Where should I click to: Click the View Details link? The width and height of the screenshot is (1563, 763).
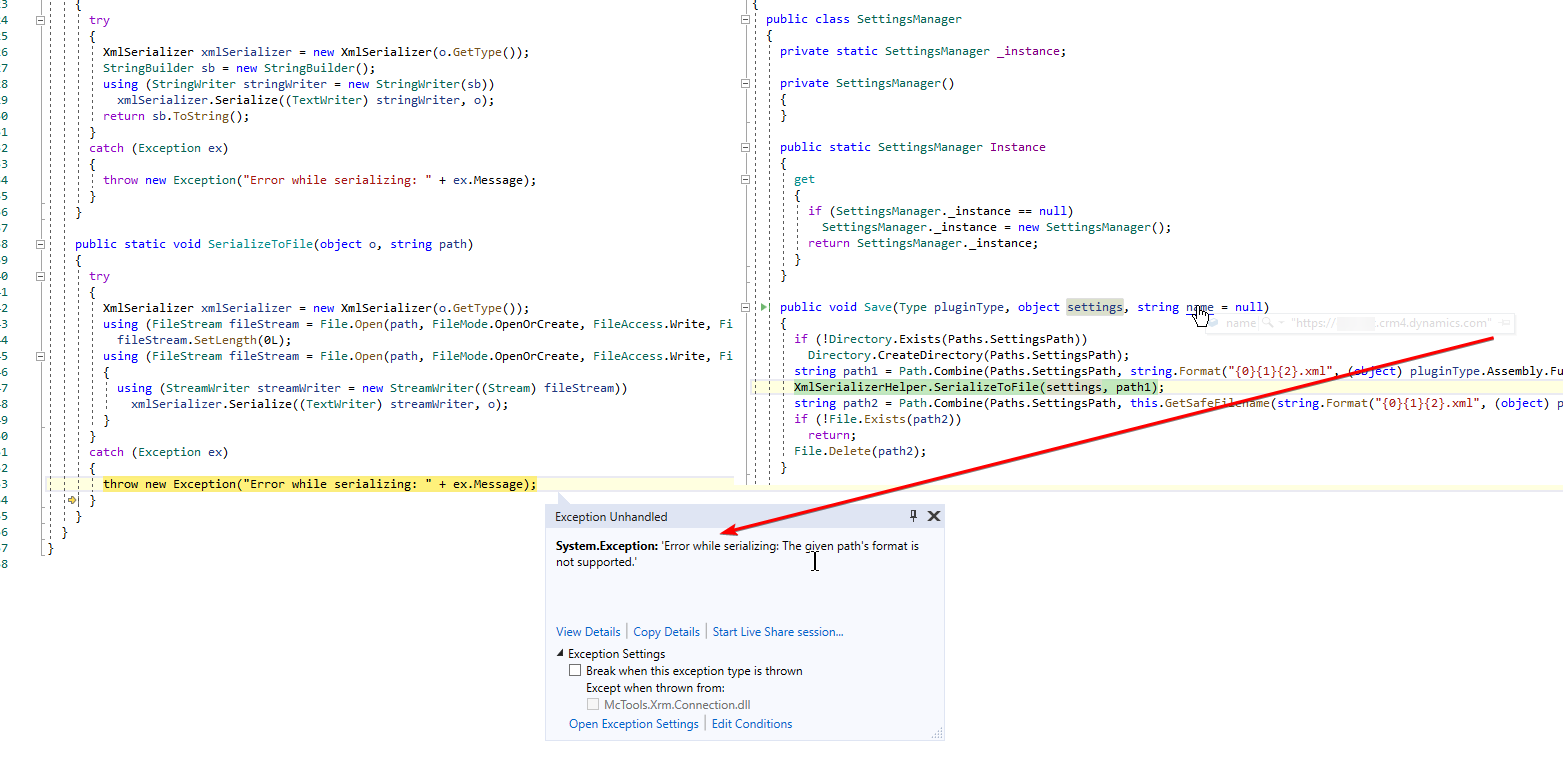[588, 631]
